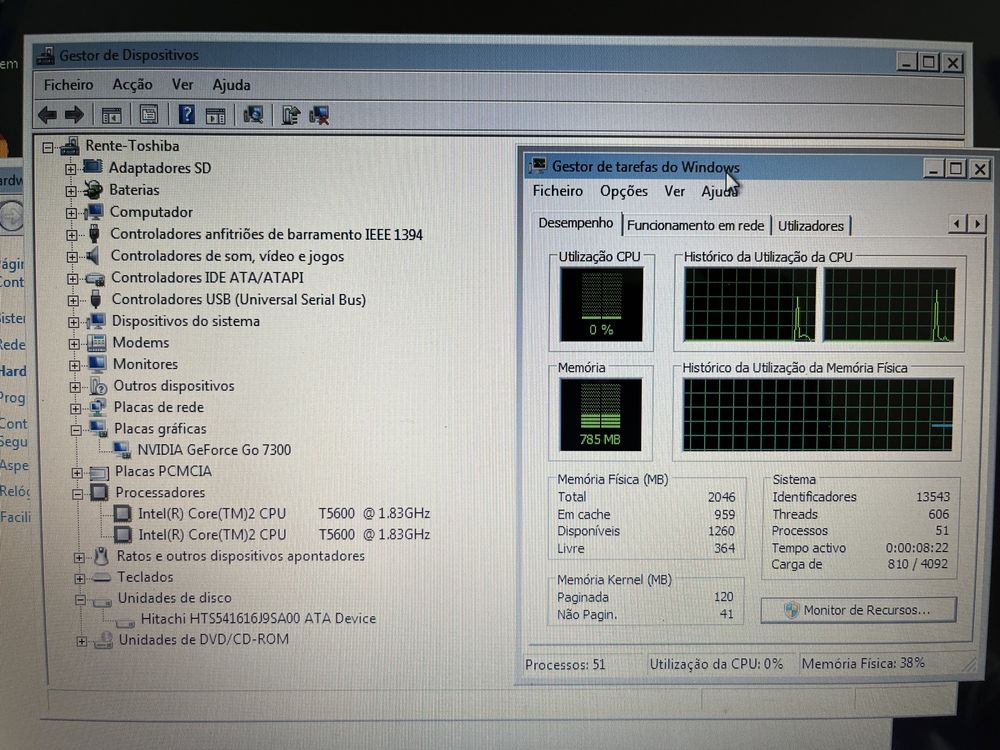The width and height of the screenshot is (1000, 750).
Task: Click the Monitor de Recursos button
Action: coord(858,610)
